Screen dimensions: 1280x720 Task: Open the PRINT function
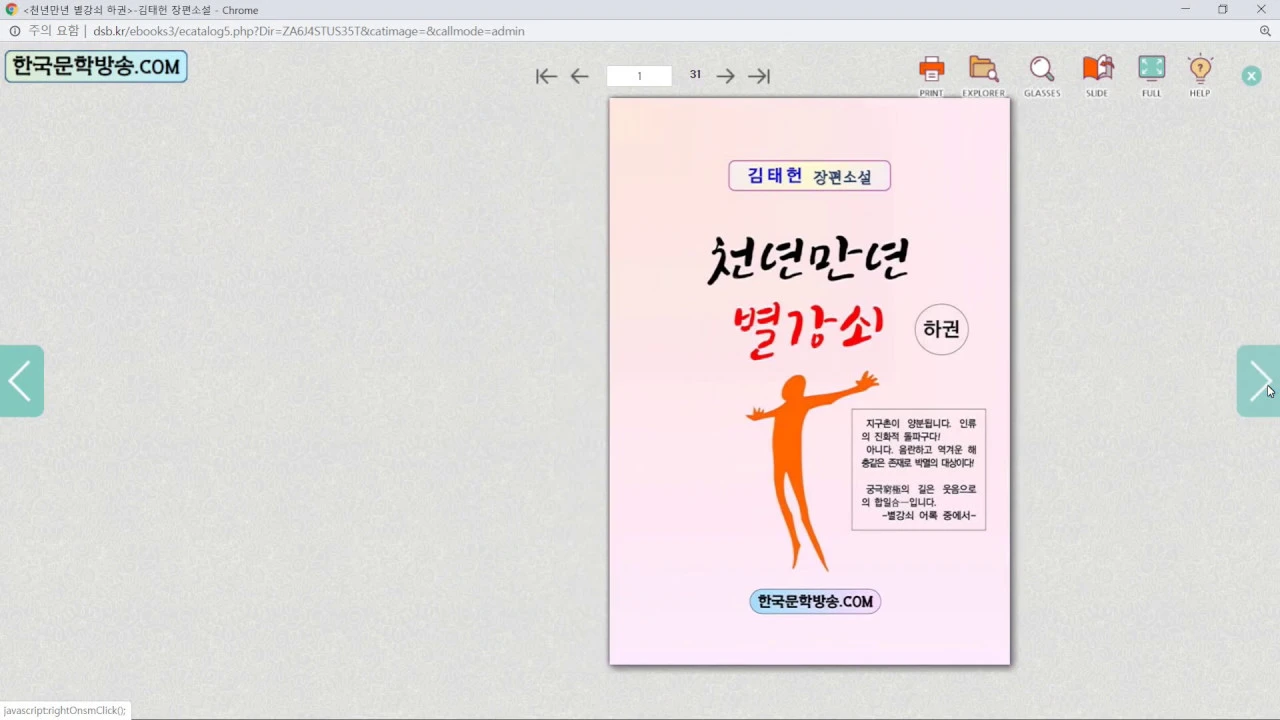tap(931, 76)
